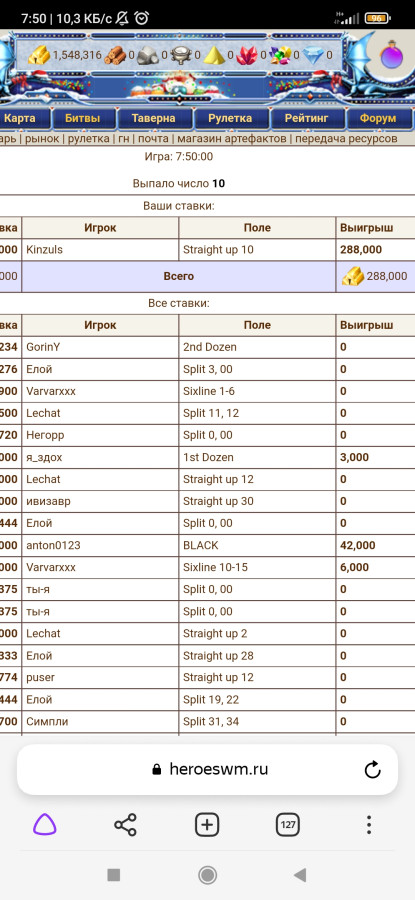The height and width of the screenshot is (900, 415).
Task: Open the Рулетка menu tab
Action: click(230, 118)
